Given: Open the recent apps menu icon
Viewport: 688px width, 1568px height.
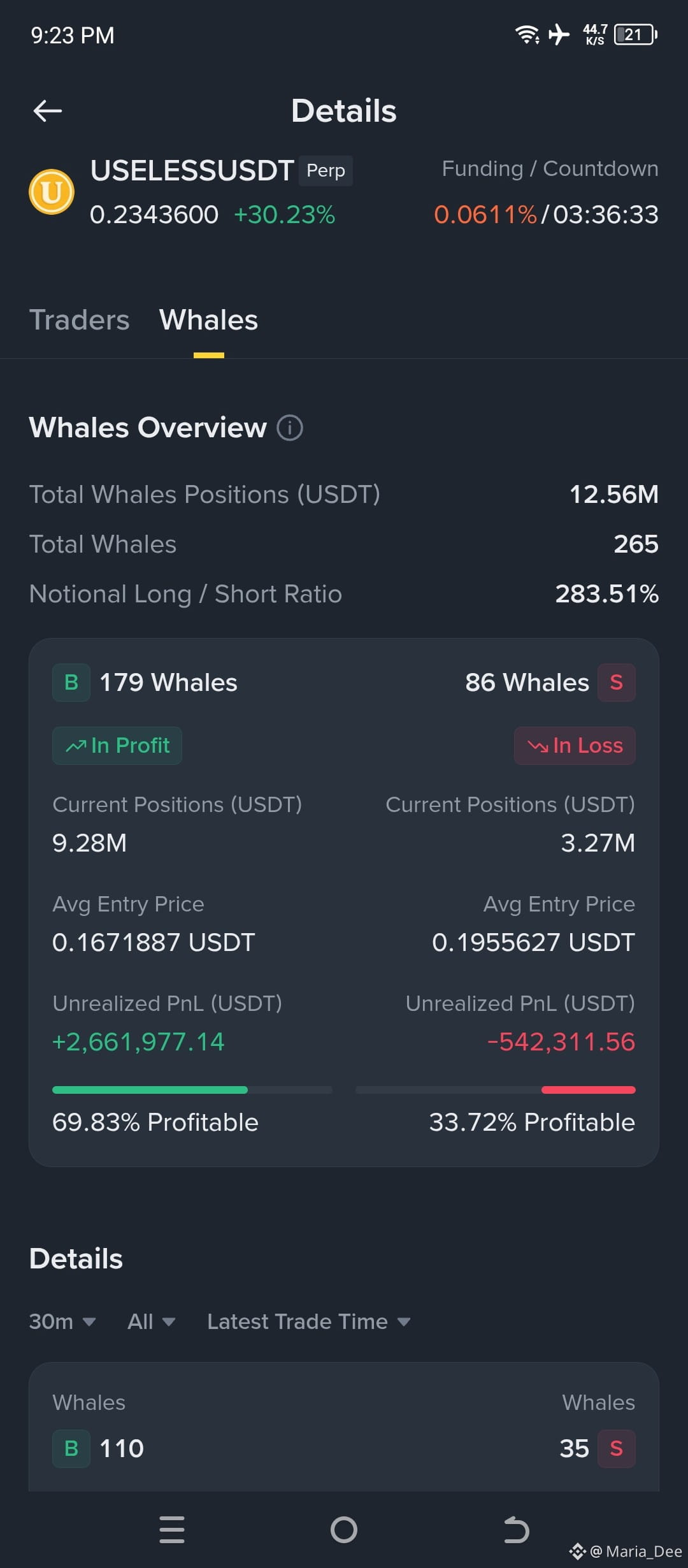Looking at the screenshot, I should (x=172, y=1530).
